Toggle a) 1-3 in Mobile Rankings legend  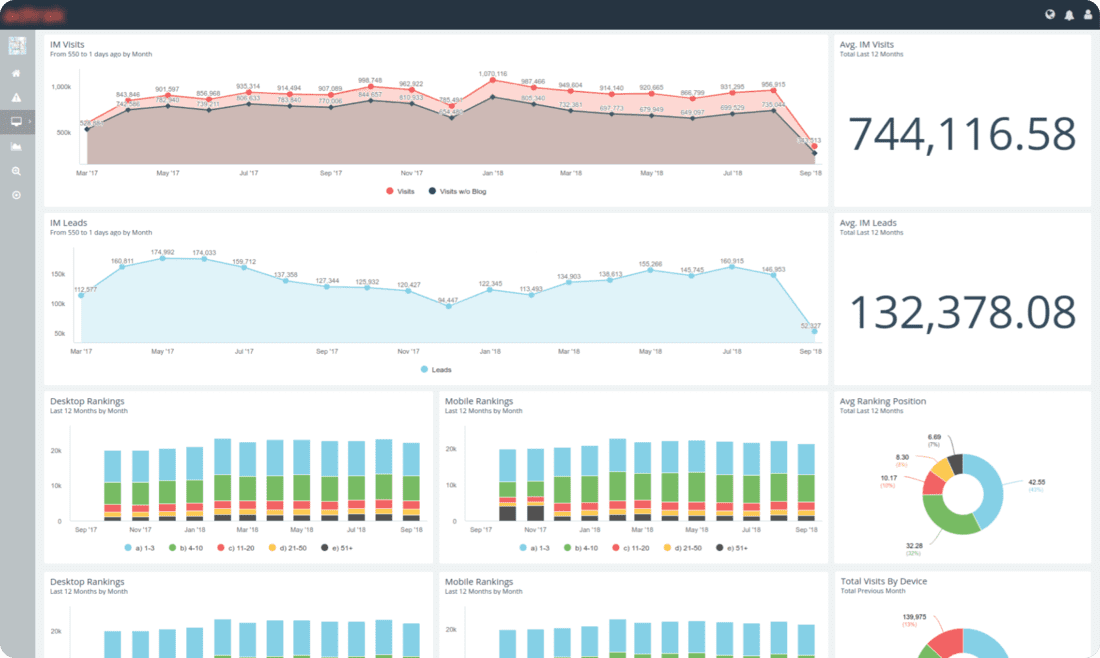click(535, 548)
